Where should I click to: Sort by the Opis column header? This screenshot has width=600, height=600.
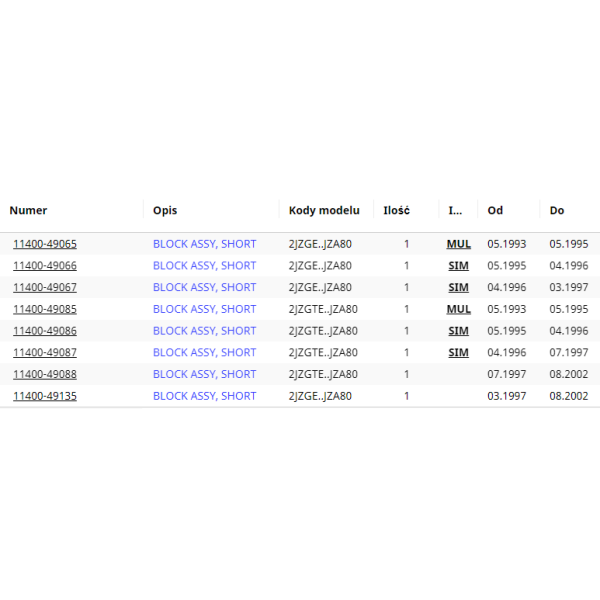click(165, 210)
